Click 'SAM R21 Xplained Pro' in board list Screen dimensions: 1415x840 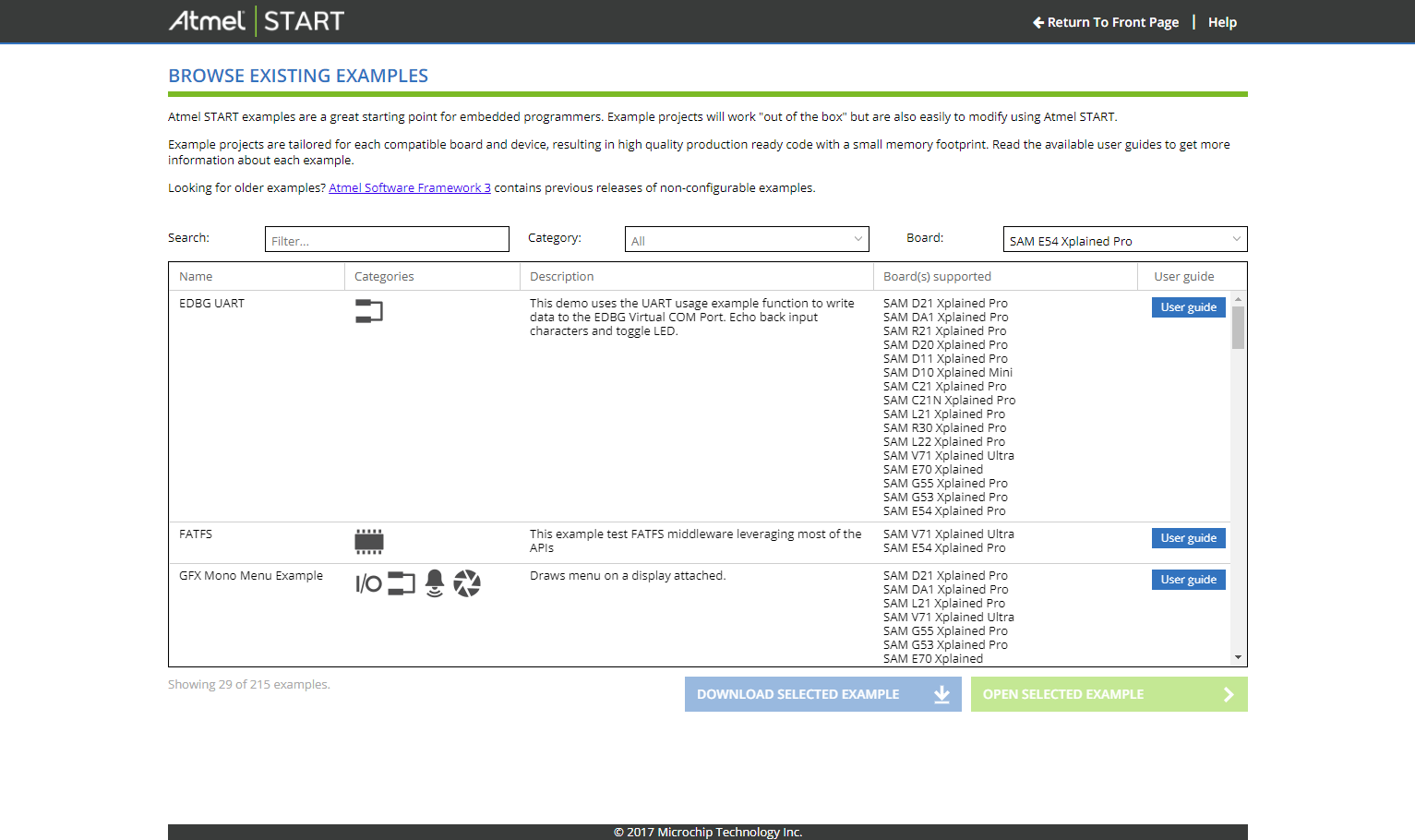pos(945,330)
